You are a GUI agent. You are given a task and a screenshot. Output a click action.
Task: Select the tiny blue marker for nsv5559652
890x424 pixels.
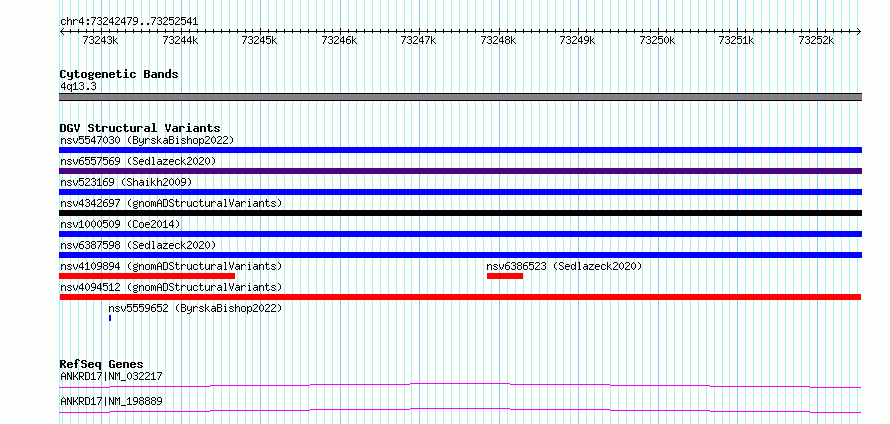point(110,318)
